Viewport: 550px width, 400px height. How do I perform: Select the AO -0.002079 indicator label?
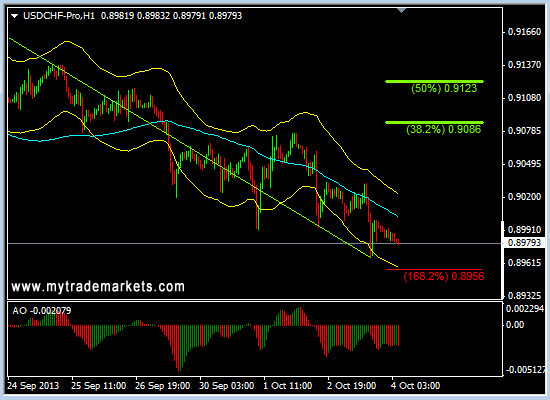coord(42,311)
